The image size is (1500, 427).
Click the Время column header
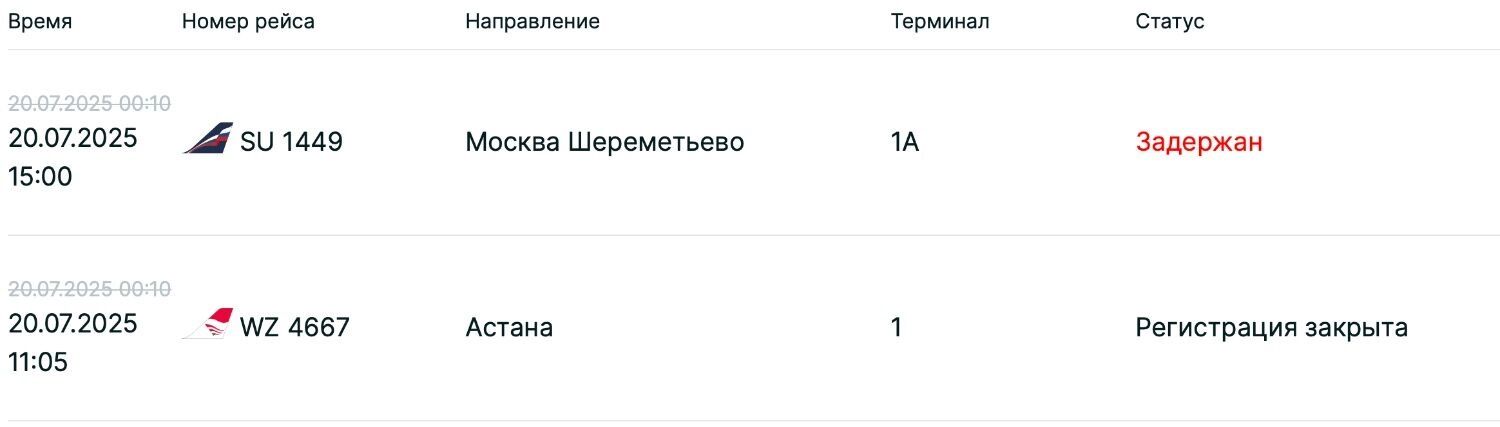[x=40, y=21]
